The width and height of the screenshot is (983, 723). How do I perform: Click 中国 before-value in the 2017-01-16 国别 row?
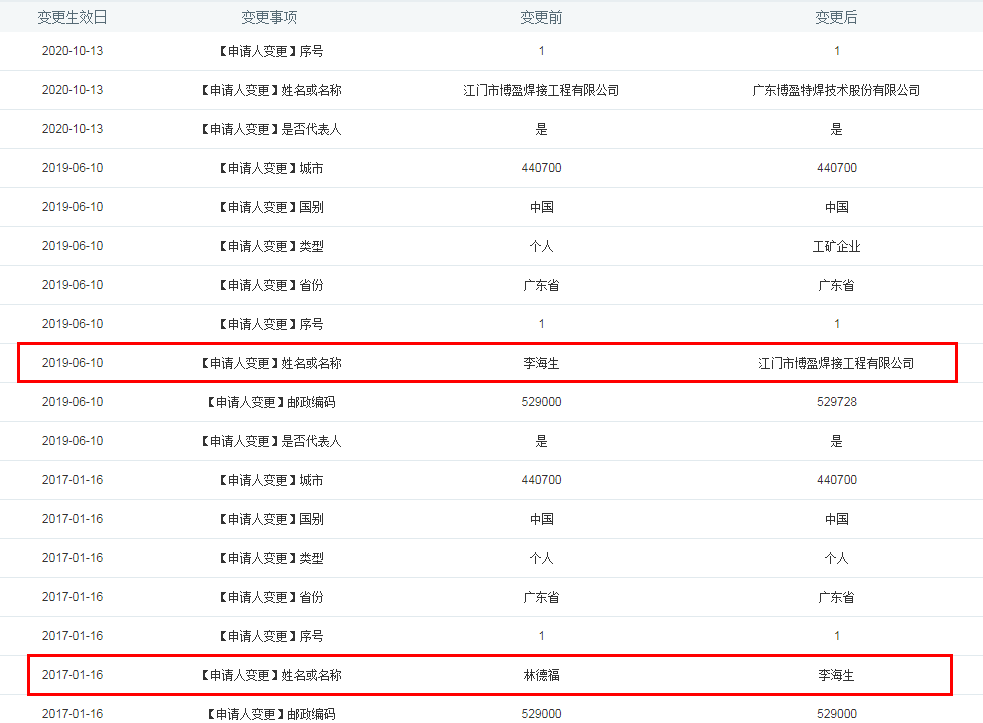pyautogui.click(x=541, y=519)
